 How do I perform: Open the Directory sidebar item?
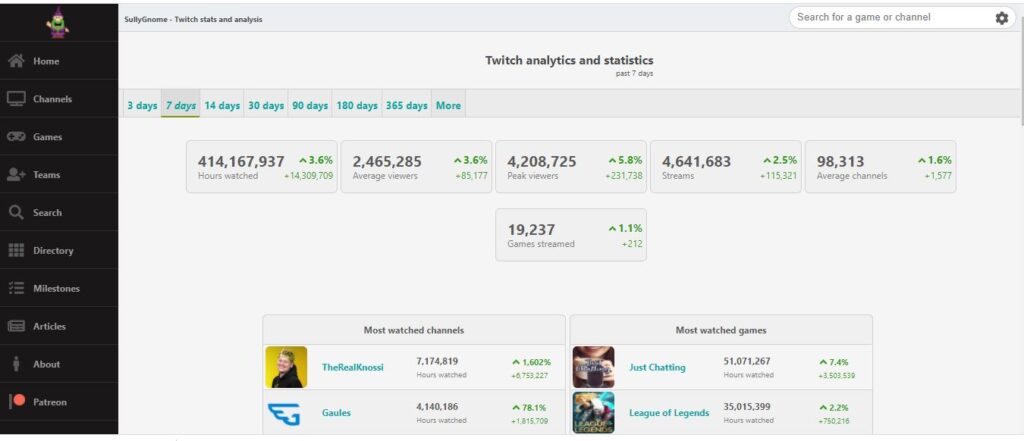(59, 250)
